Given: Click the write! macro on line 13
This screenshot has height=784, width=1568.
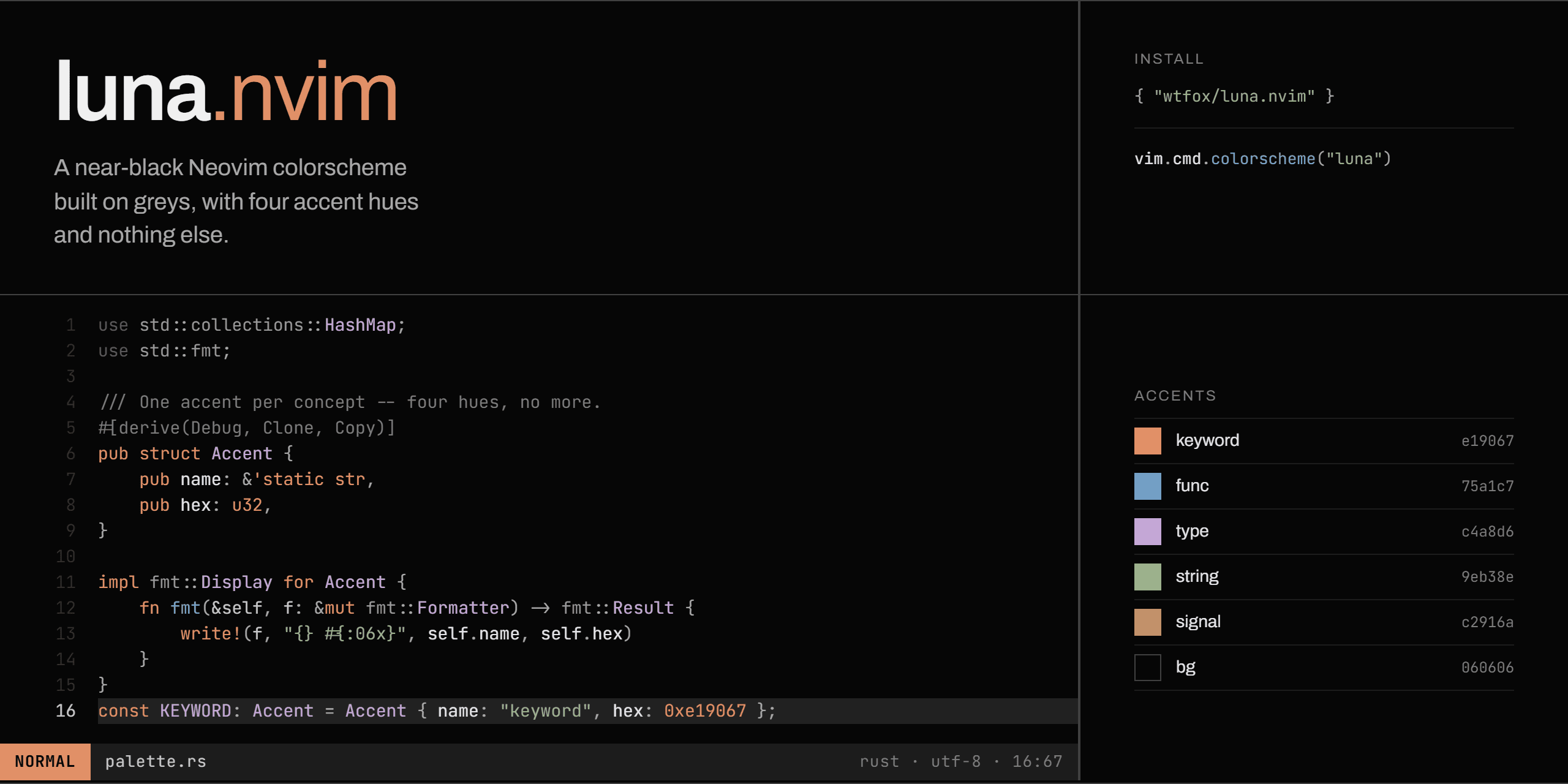Looking at the screenshot, I should 211,633.
